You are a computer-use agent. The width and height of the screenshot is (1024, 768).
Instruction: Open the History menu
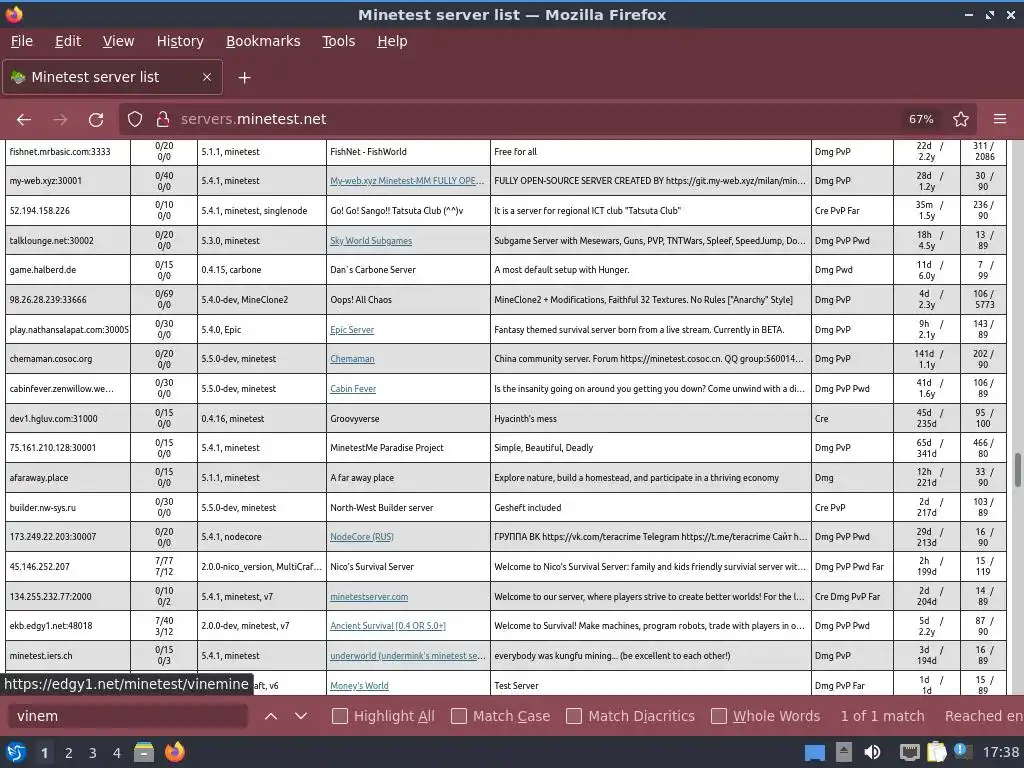point(180,41)
